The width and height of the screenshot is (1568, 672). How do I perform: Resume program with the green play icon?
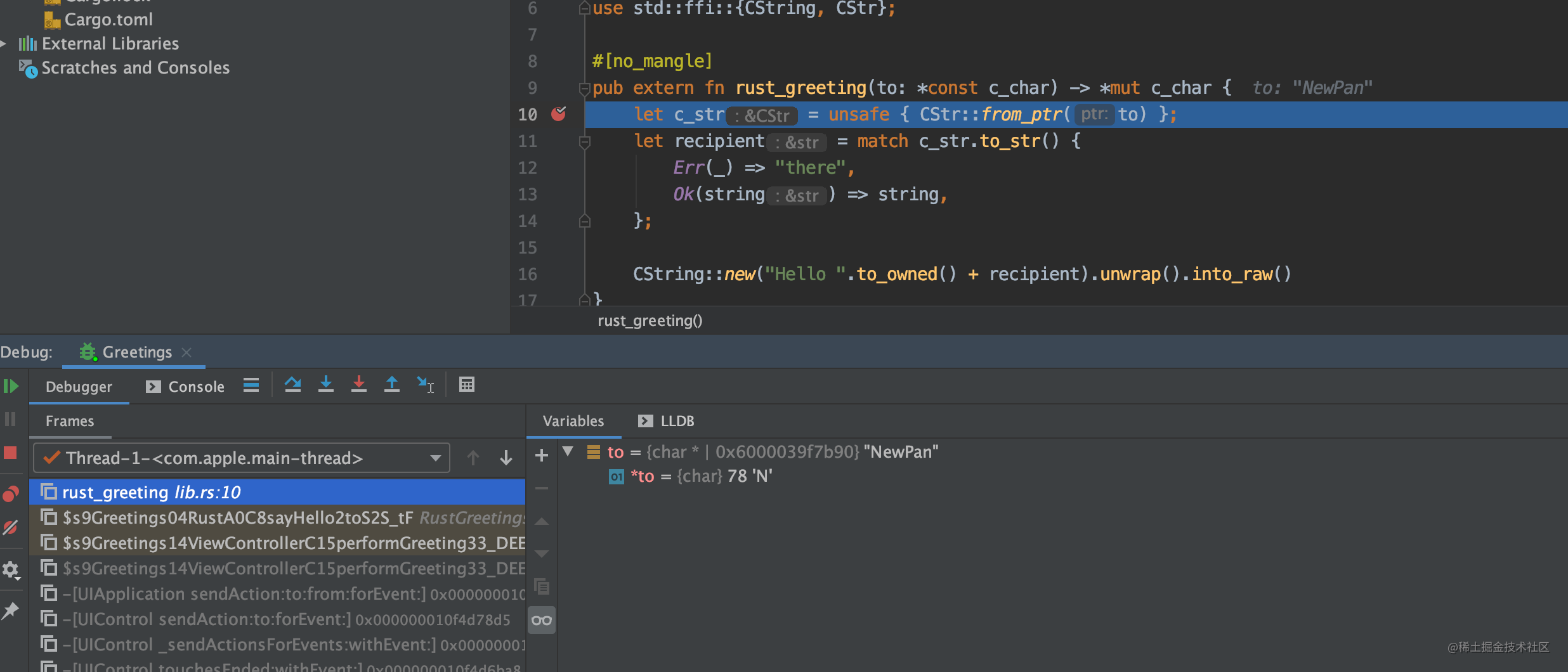tap(11, 386)
